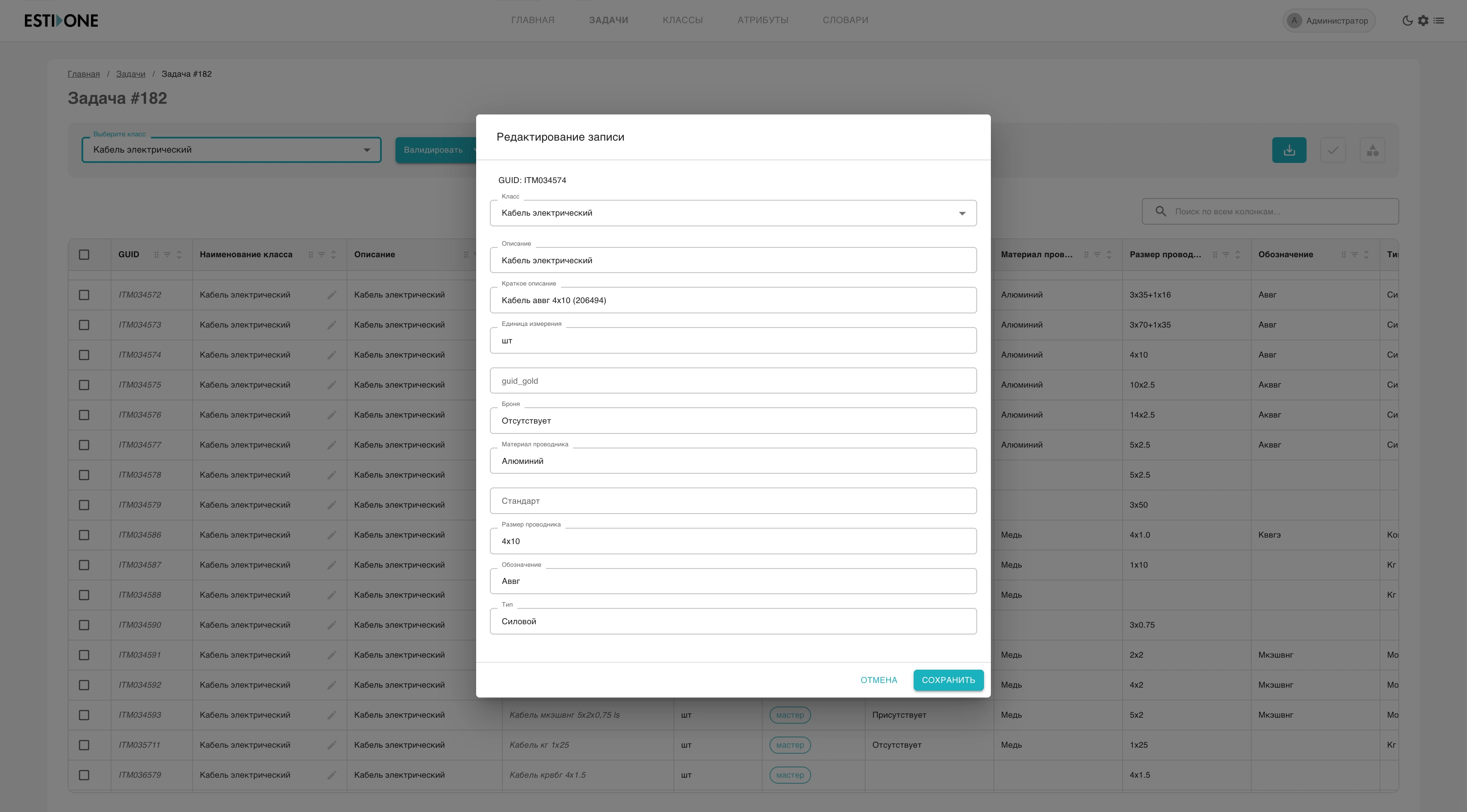This screenshot has width=1467, height=812.
Task: Click the checkmark approve icon button
Action: [1333, 150]
